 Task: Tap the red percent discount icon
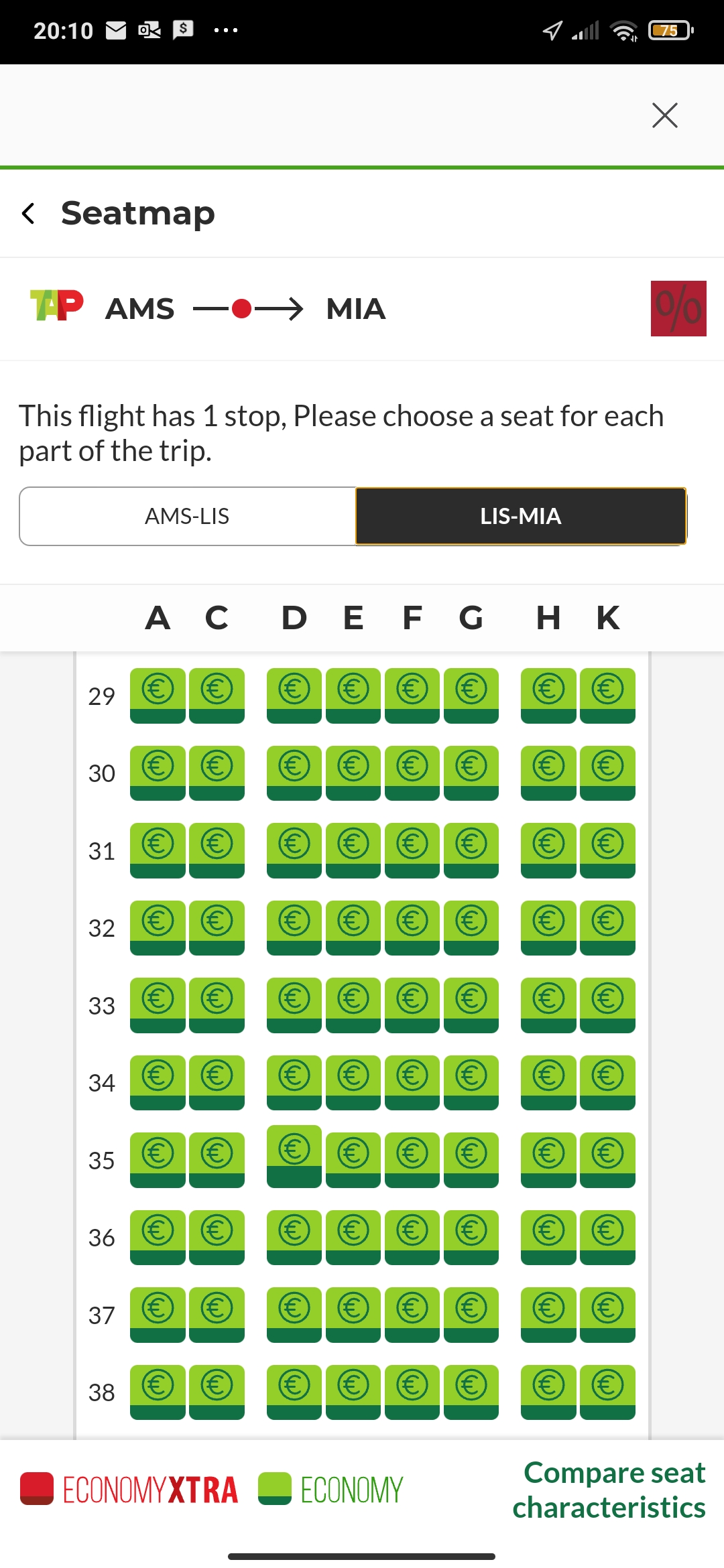(x=678, y=308)
